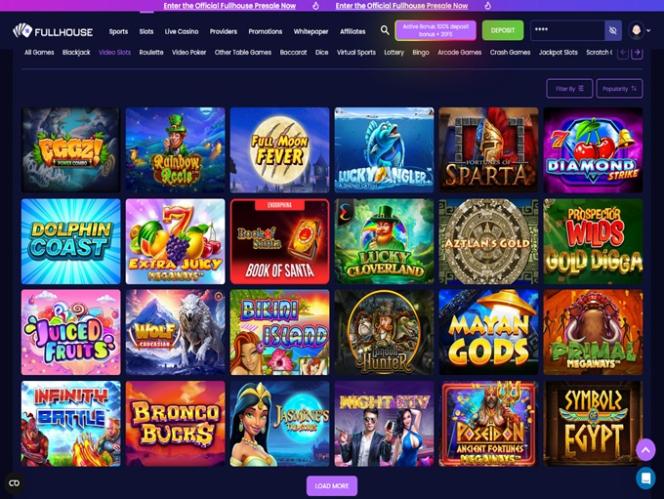Open the live chat support icon
The width and height of the screenshot is (664, 499).
[x=646, y=479]
